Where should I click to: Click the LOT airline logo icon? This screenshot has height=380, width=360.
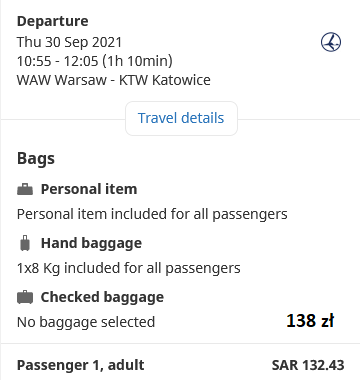coord(331,42)
